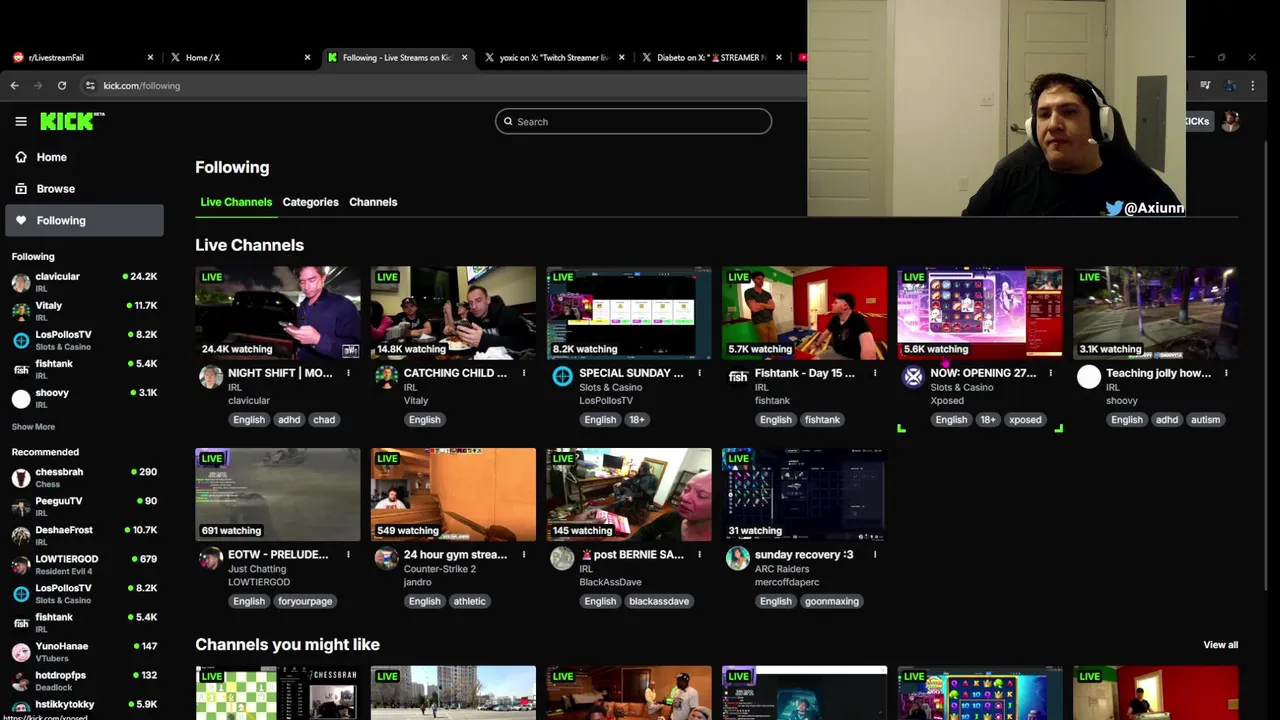Open LOWTIERGOD avatar under EOTW stream card
Viewport: 1280px width, 720px height.
[x=211, y=558]
